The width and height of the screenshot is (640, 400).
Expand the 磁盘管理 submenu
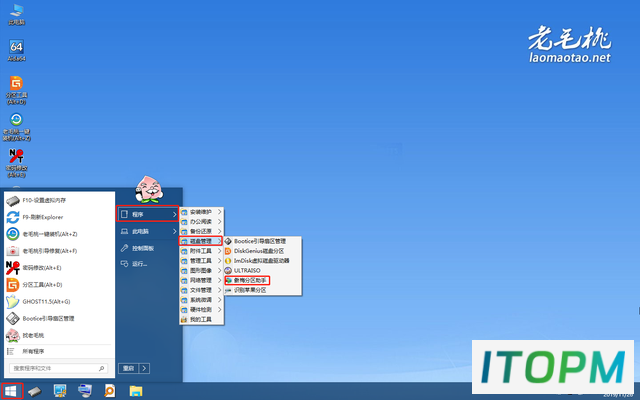pyautogui.click(x=202, y=241)
